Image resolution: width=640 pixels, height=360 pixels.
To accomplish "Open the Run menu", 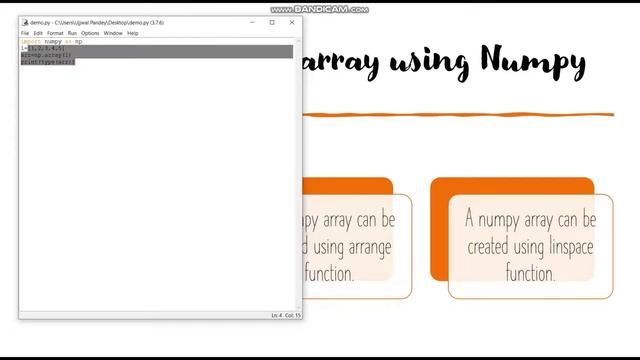I will coord(72,33).
